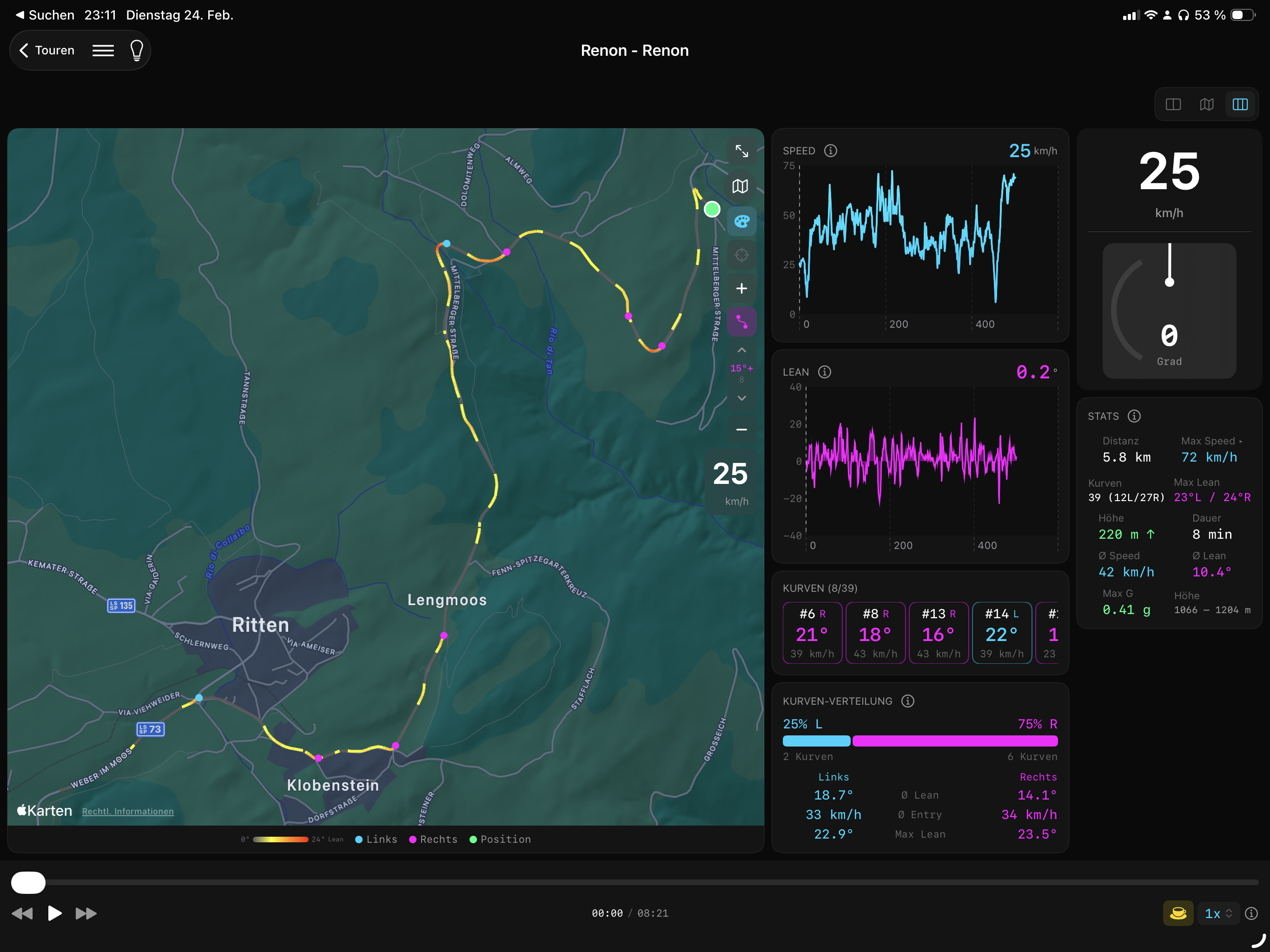The height and width of the screenshot is (952, 1270).
Task: Switch to three-column layout view
Action: [x=1240, y=104]
